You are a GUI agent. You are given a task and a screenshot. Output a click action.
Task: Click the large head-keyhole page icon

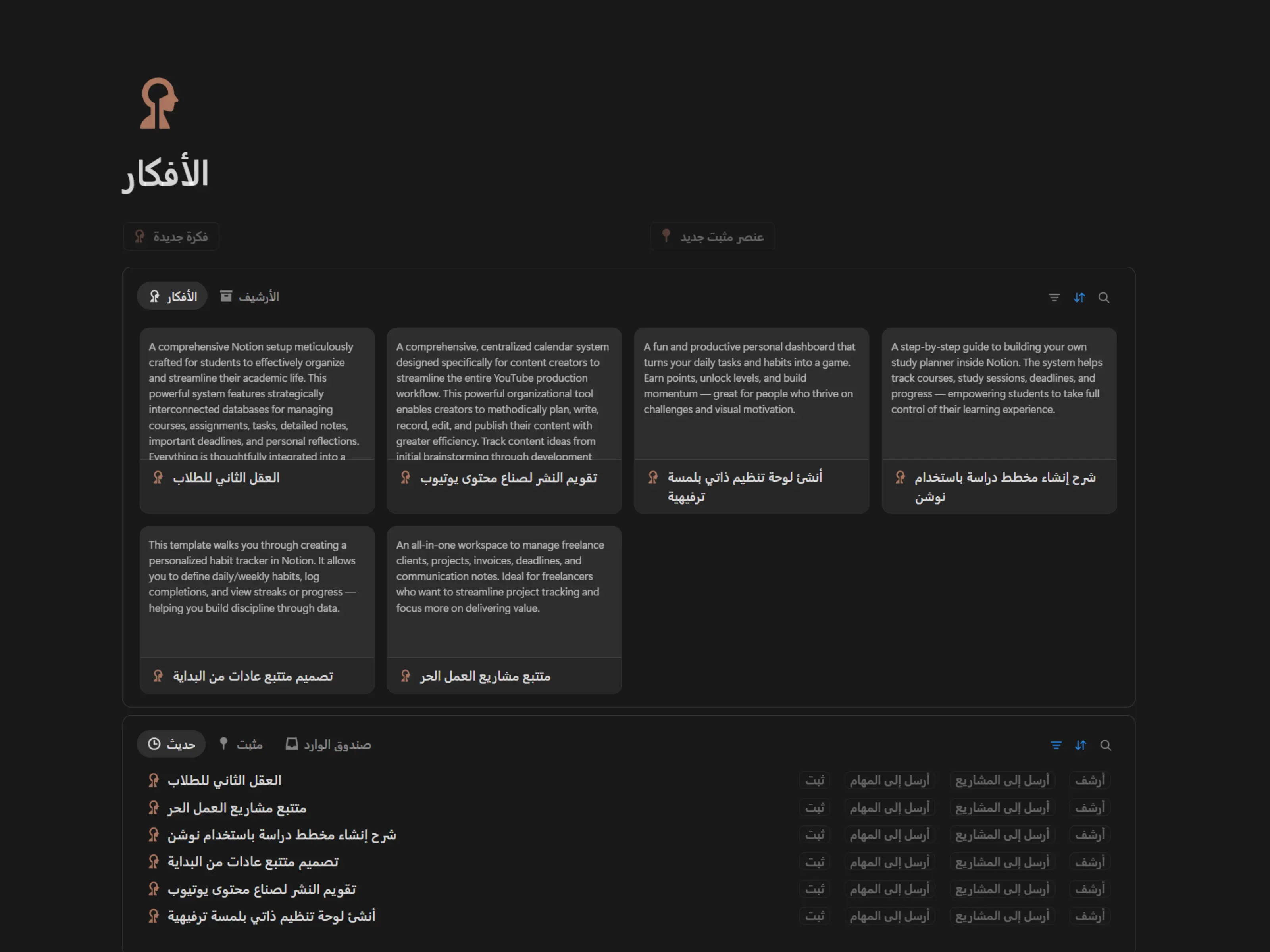click(159, 103)
